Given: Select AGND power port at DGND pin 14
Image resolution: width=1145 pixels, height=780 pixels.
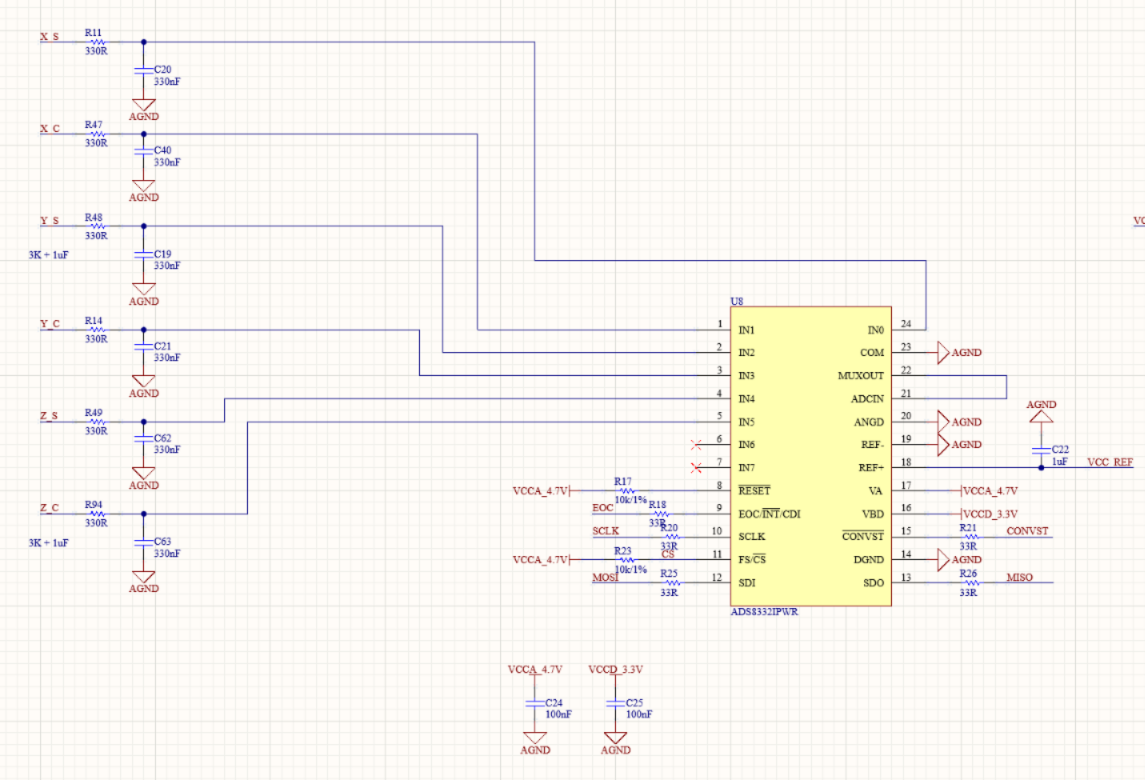Looking at the screenshot, I should (959, 559).
